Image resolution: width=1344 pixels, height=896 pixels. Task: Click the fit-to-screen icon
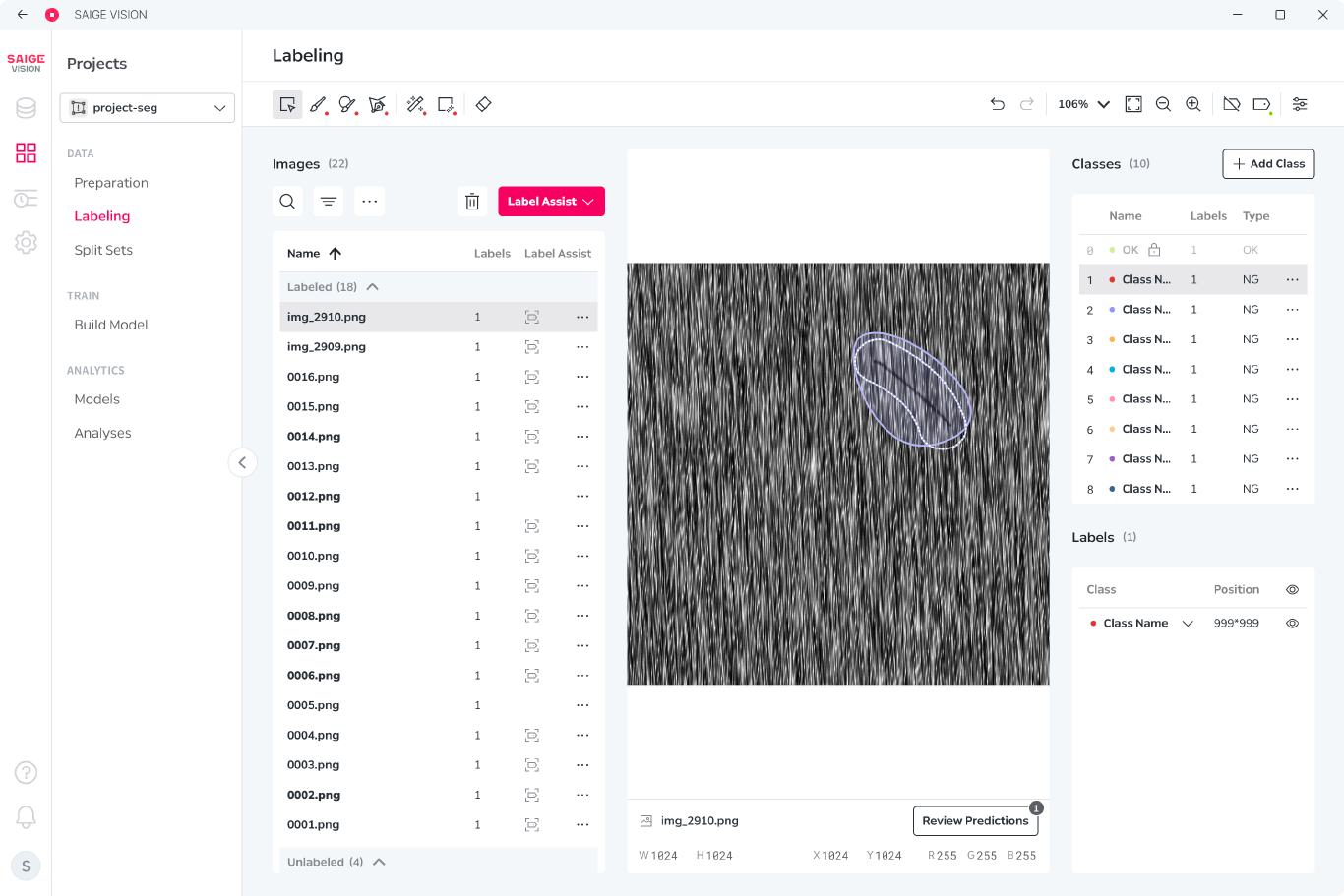pos(1133,104)
